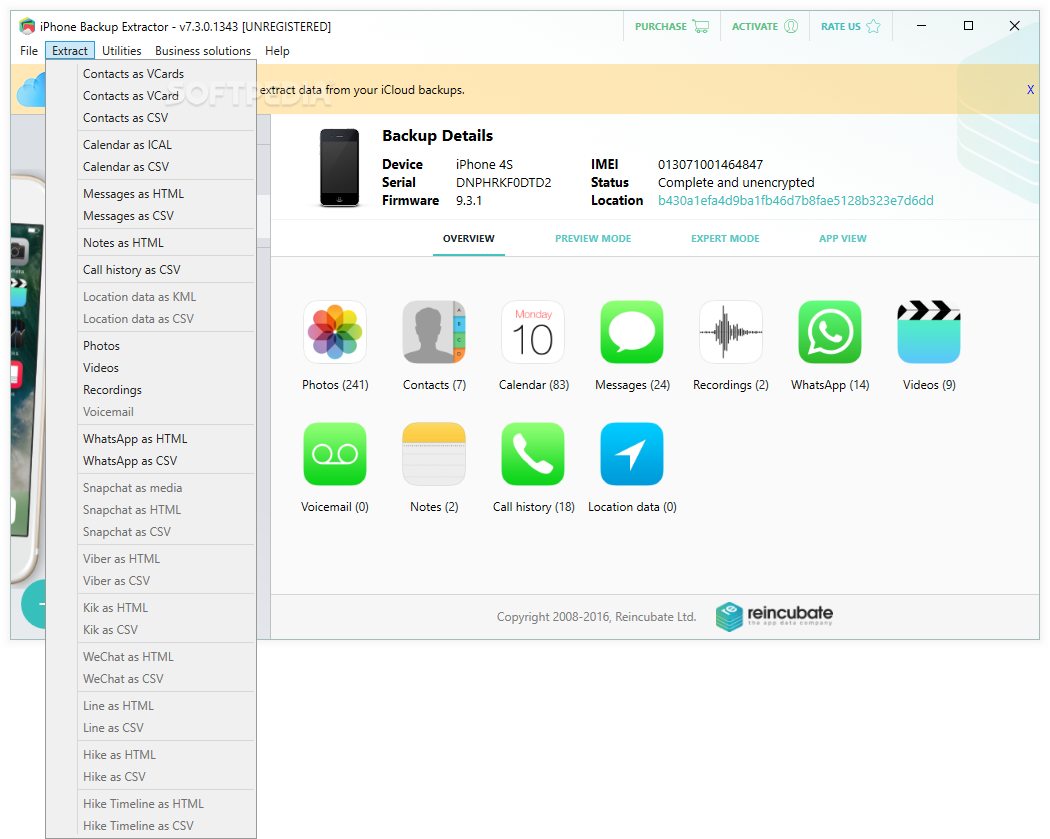Open the WhatsApp (14) icon

[x=830, y=332]
